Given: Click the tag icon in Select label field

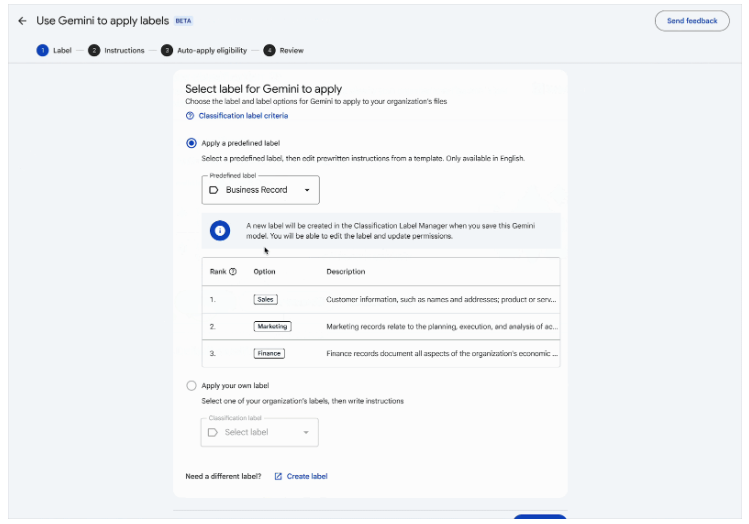Looking at the screenshot, I should (x=213, y=432).
